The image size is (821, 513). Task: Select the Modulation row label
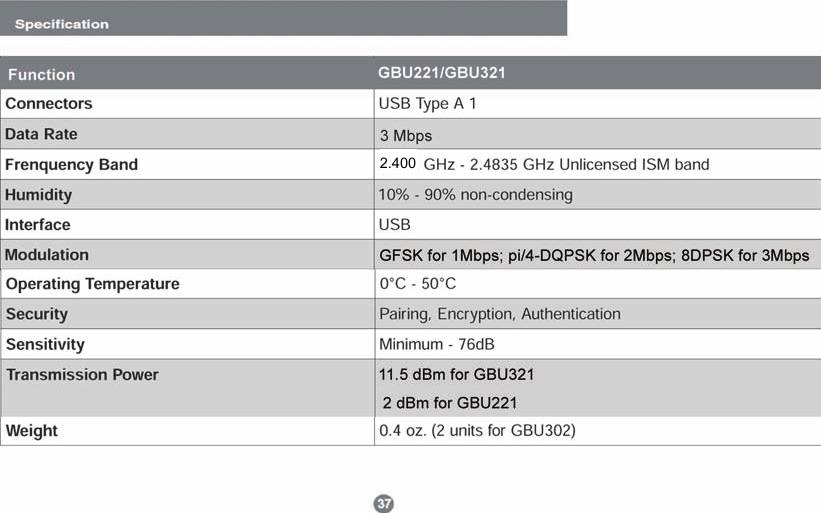pyautogui.click(x=47, y=255)
